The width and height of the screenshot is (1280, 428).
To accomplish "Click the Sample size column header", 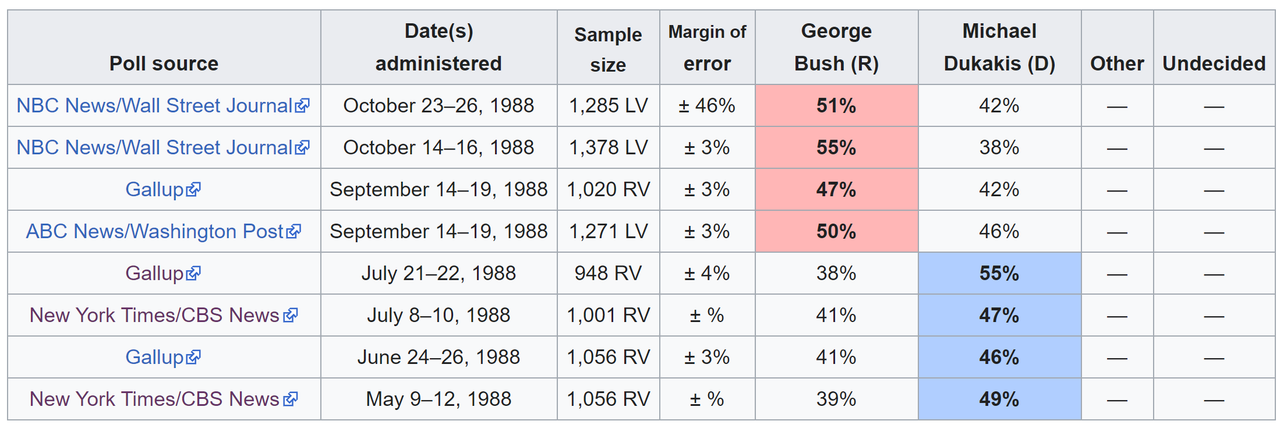I will tap(608, 48).
